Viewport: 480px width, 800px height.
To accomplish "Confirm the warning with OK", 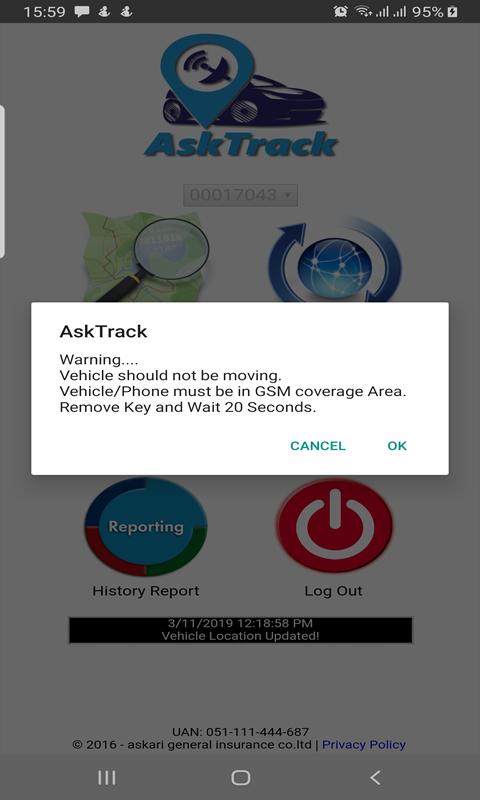I will point(397,446).
